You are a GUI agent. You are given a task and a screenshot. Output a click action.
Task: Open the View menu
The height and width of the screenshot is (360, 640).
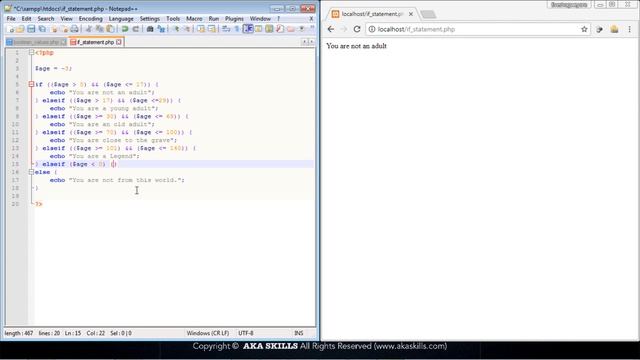(x=66, y=19)
